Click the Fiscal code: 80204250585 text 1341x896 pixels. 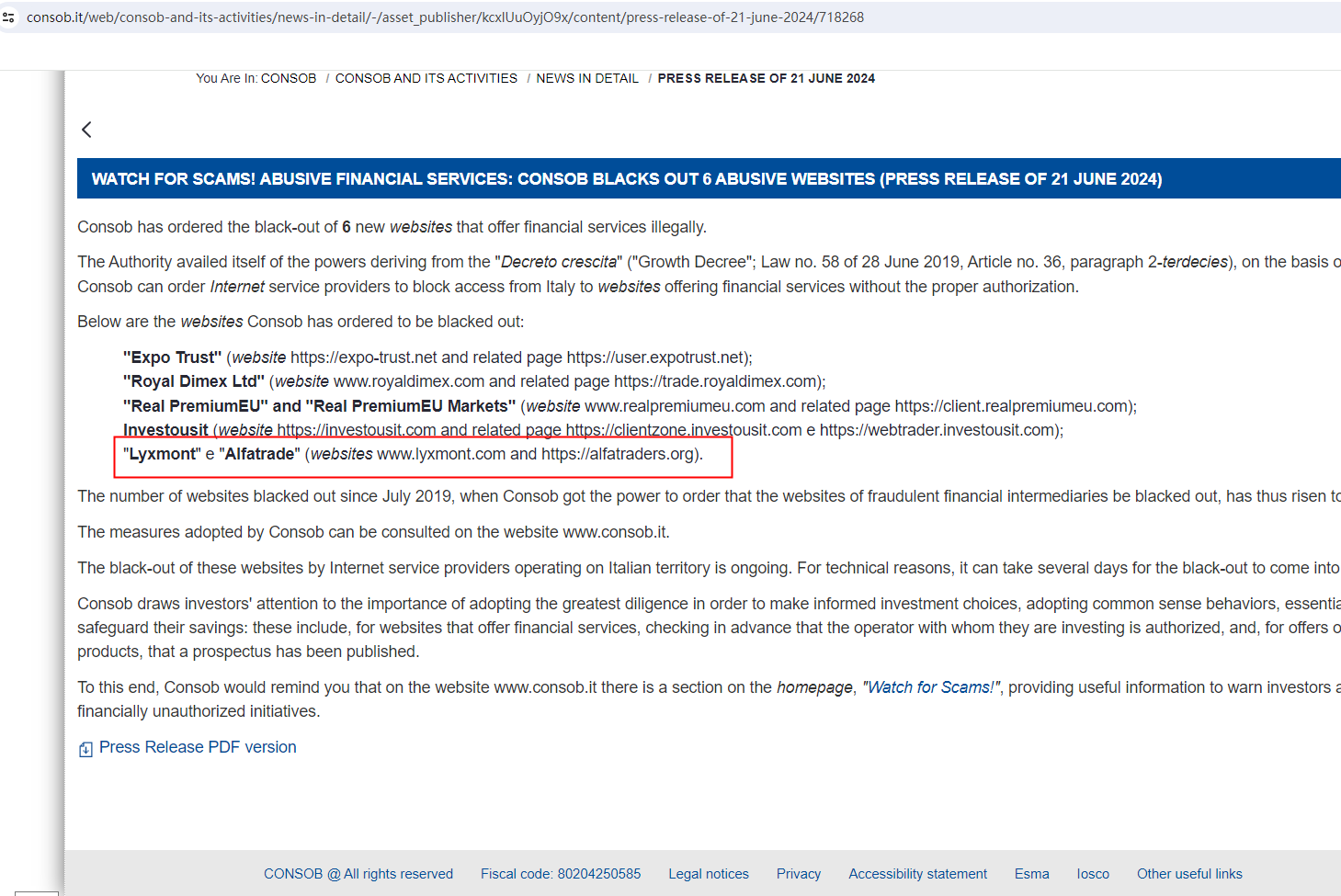[x=561, y=874]
